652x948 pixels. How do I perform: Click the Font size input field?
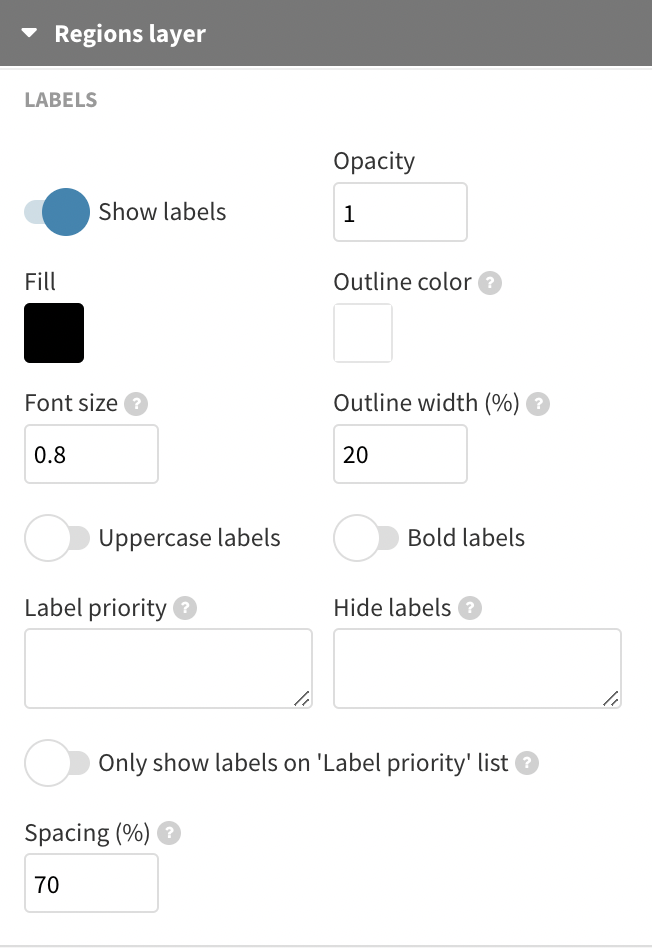coord(91,454)
